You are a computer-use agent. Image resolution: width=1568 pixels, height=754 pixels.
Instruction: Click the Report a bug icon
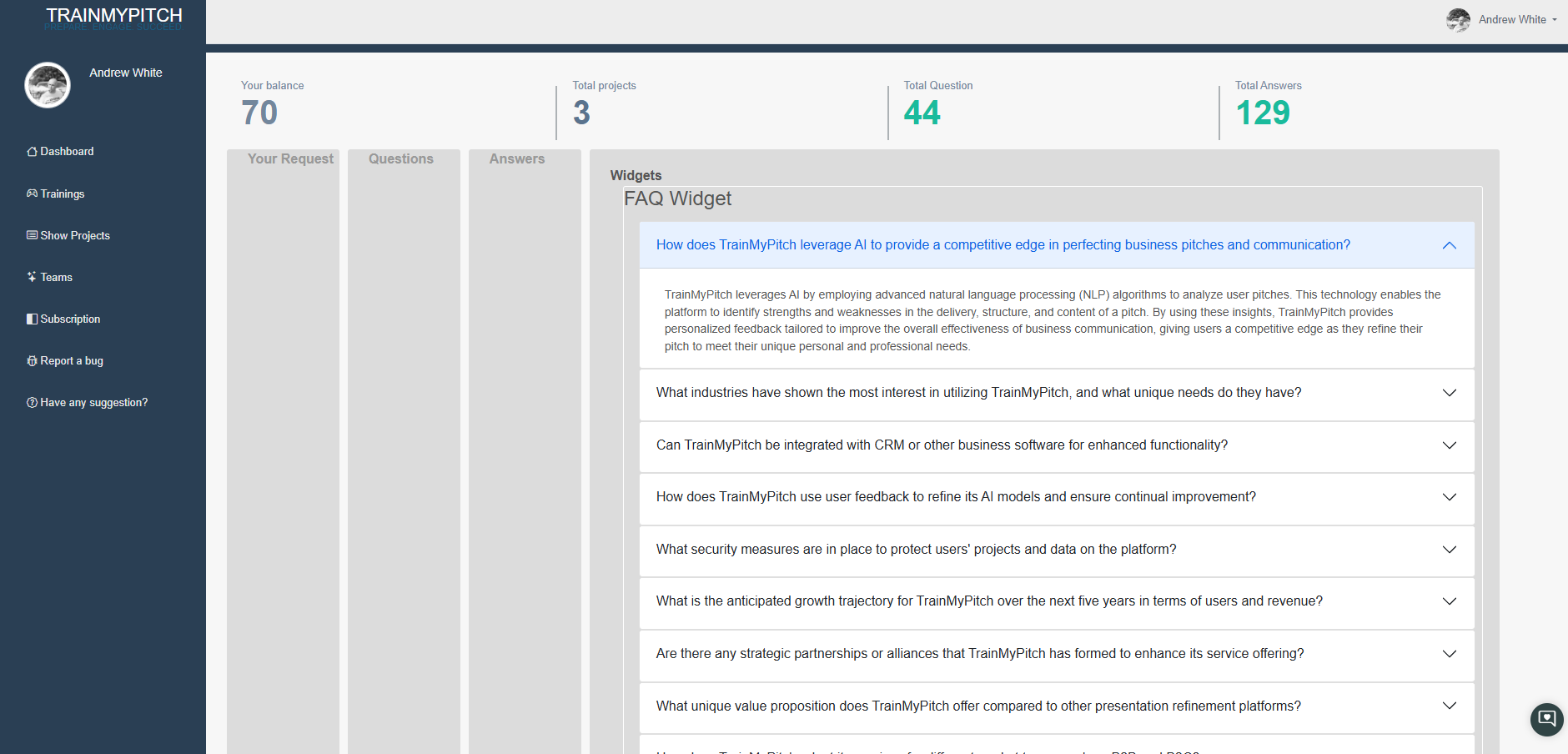tap(32, 360)
